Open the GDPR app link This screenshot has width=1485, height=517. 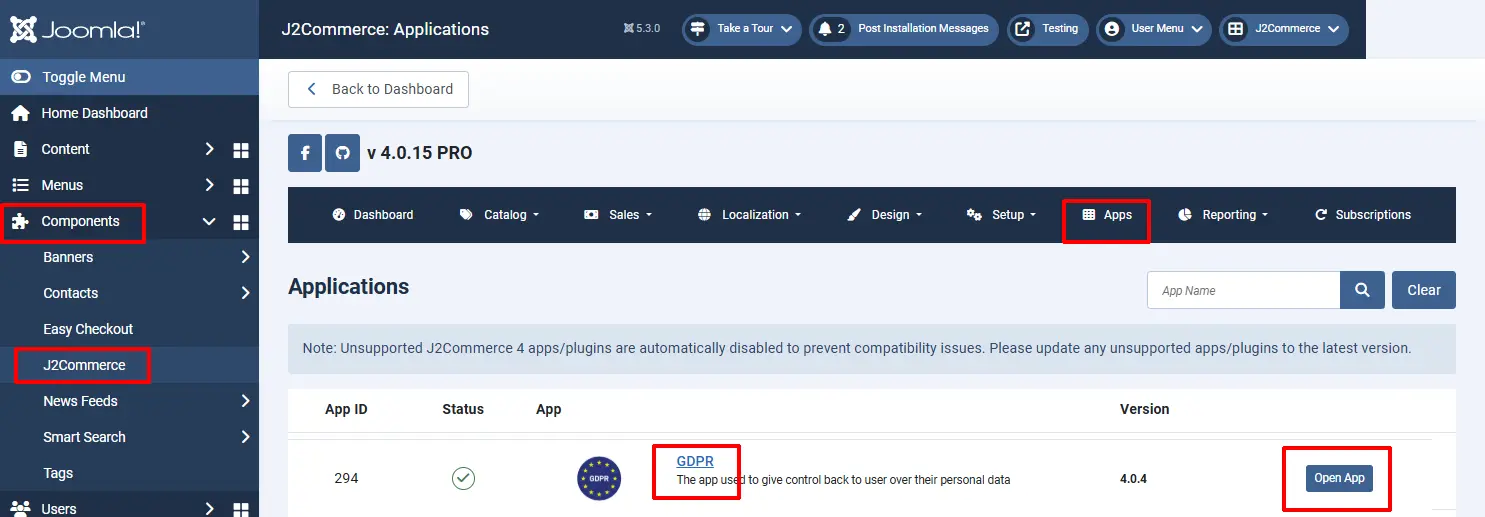(695, 461)
